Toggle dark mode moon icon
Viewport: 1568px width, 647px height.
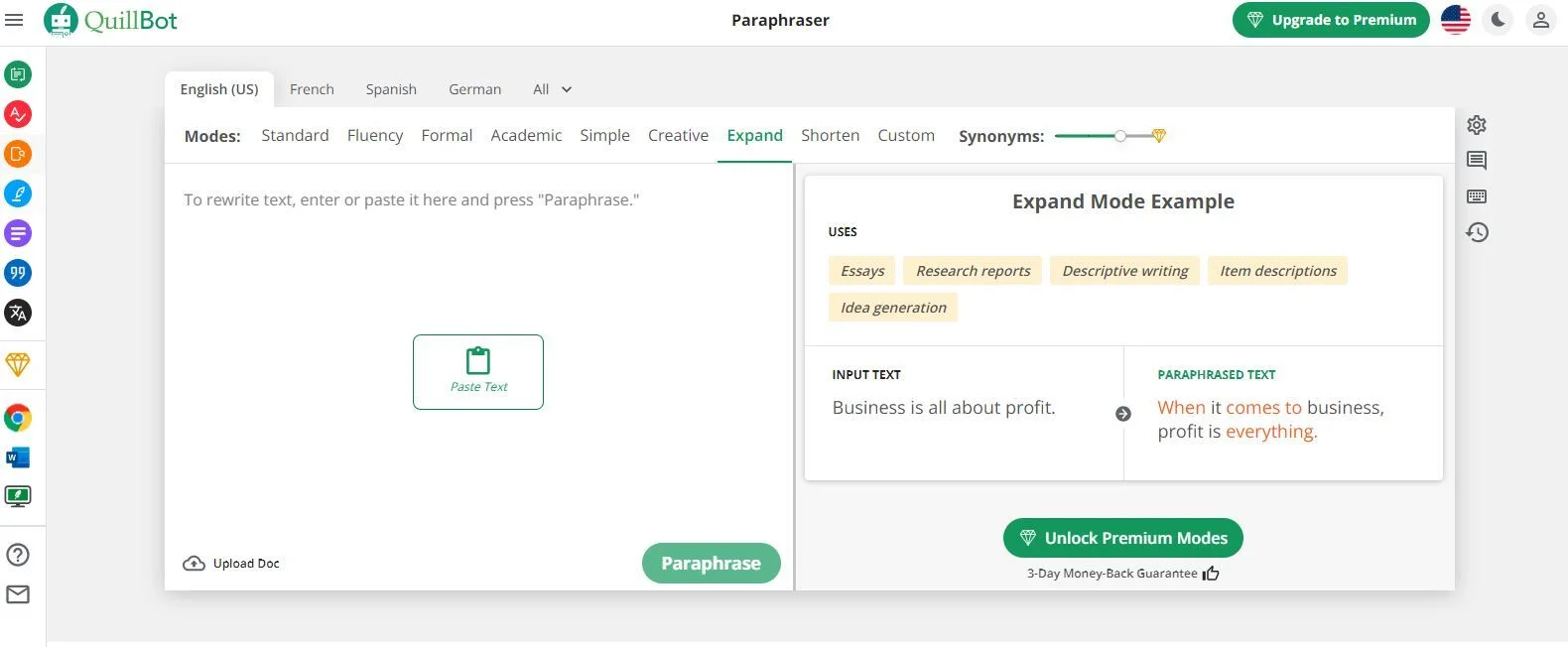point(1498,20)
